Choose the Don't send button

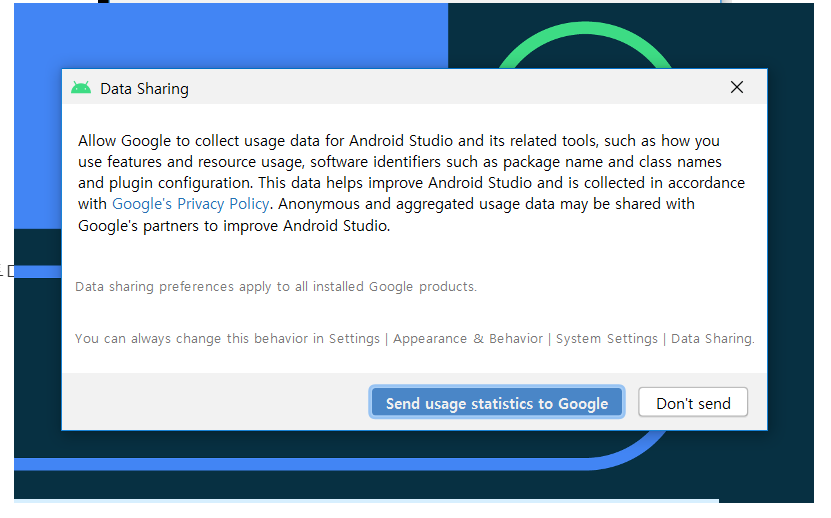click(x=693, y=403)
